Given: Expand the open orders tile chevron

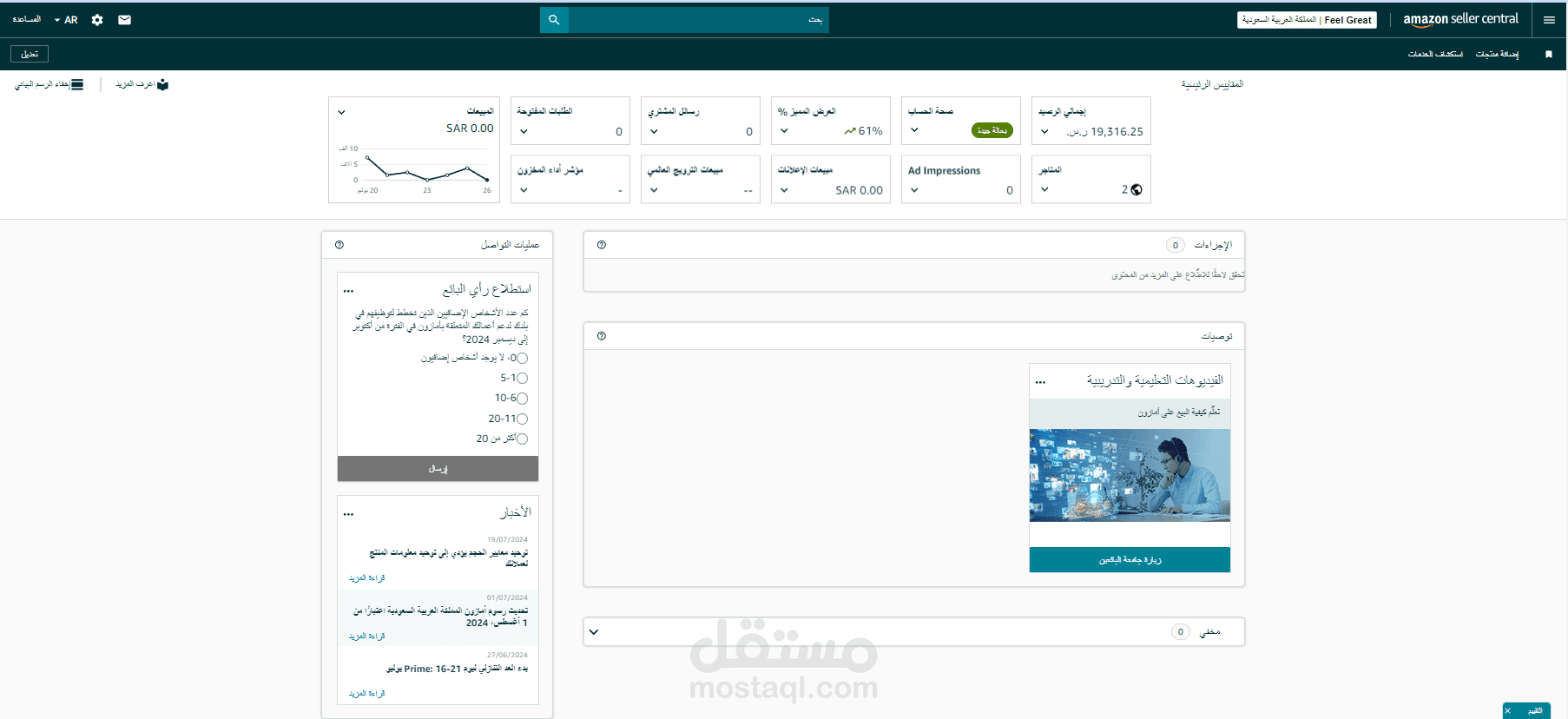Looking at the screenshot, I should point(524,131).
